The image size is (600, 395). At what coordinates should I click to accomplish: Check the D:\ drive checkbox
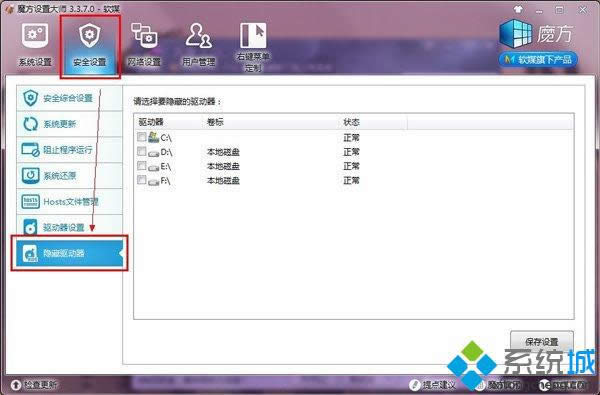point(142,151)
